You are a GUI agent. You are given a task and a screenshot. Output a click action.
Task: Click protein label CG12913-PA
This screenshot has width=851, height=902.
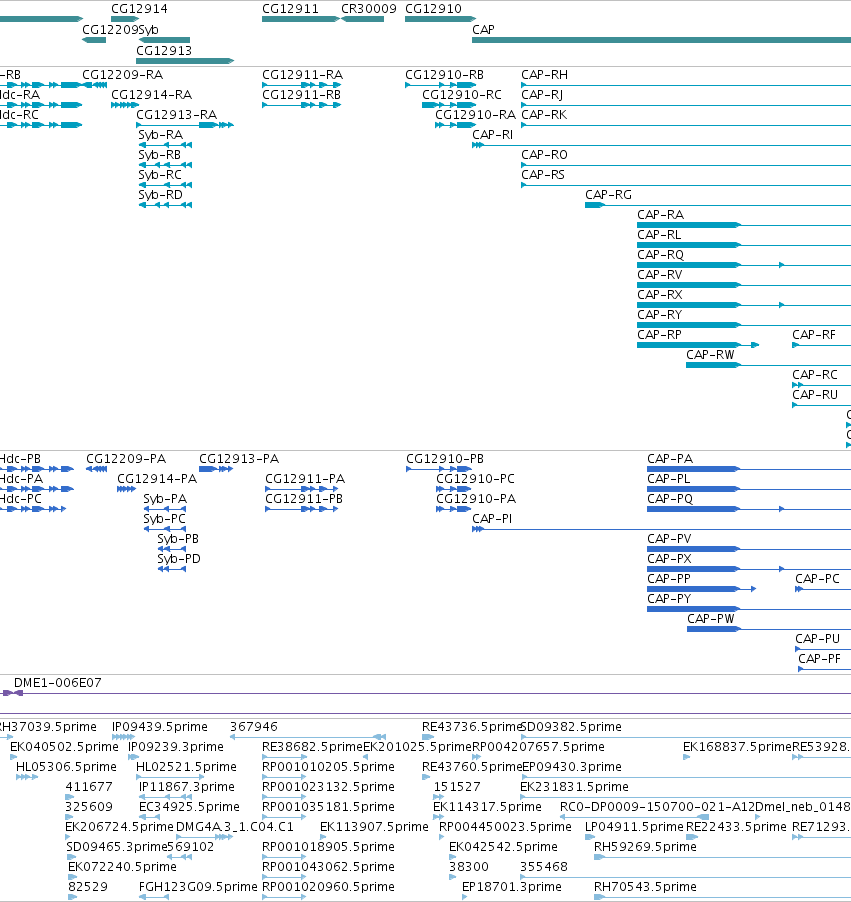point(239,458)
